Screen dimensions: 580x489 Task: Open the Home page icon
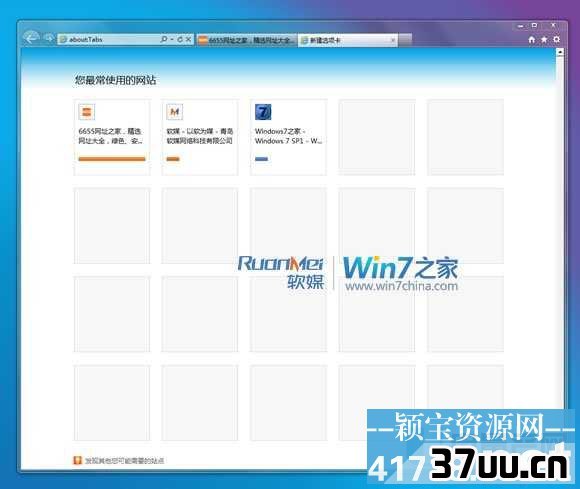(532, 40)
